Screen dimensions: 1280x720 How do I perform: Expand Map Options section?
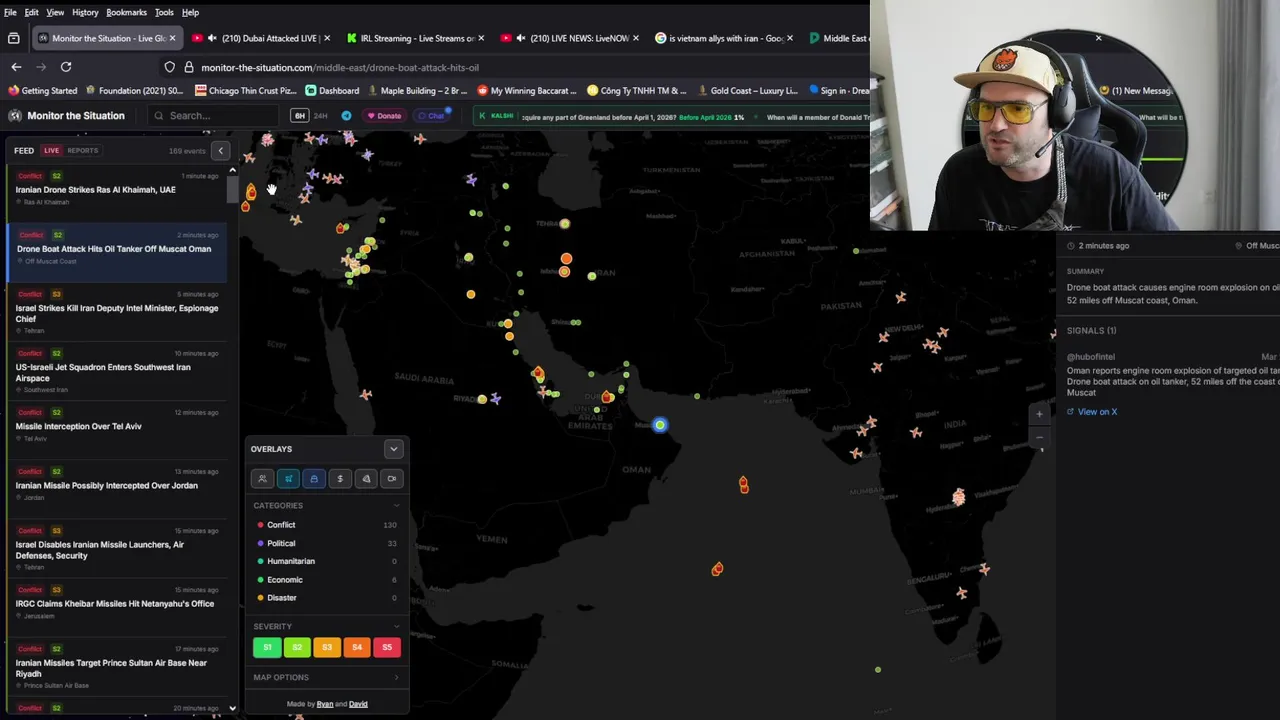pos(326,677)
